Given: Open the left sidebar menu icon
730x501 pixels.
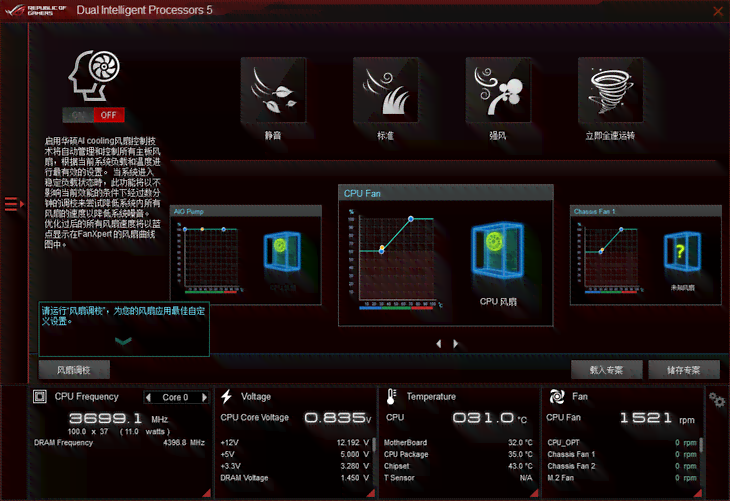Looking at the screenshot, I should click(x=14, y=204).
